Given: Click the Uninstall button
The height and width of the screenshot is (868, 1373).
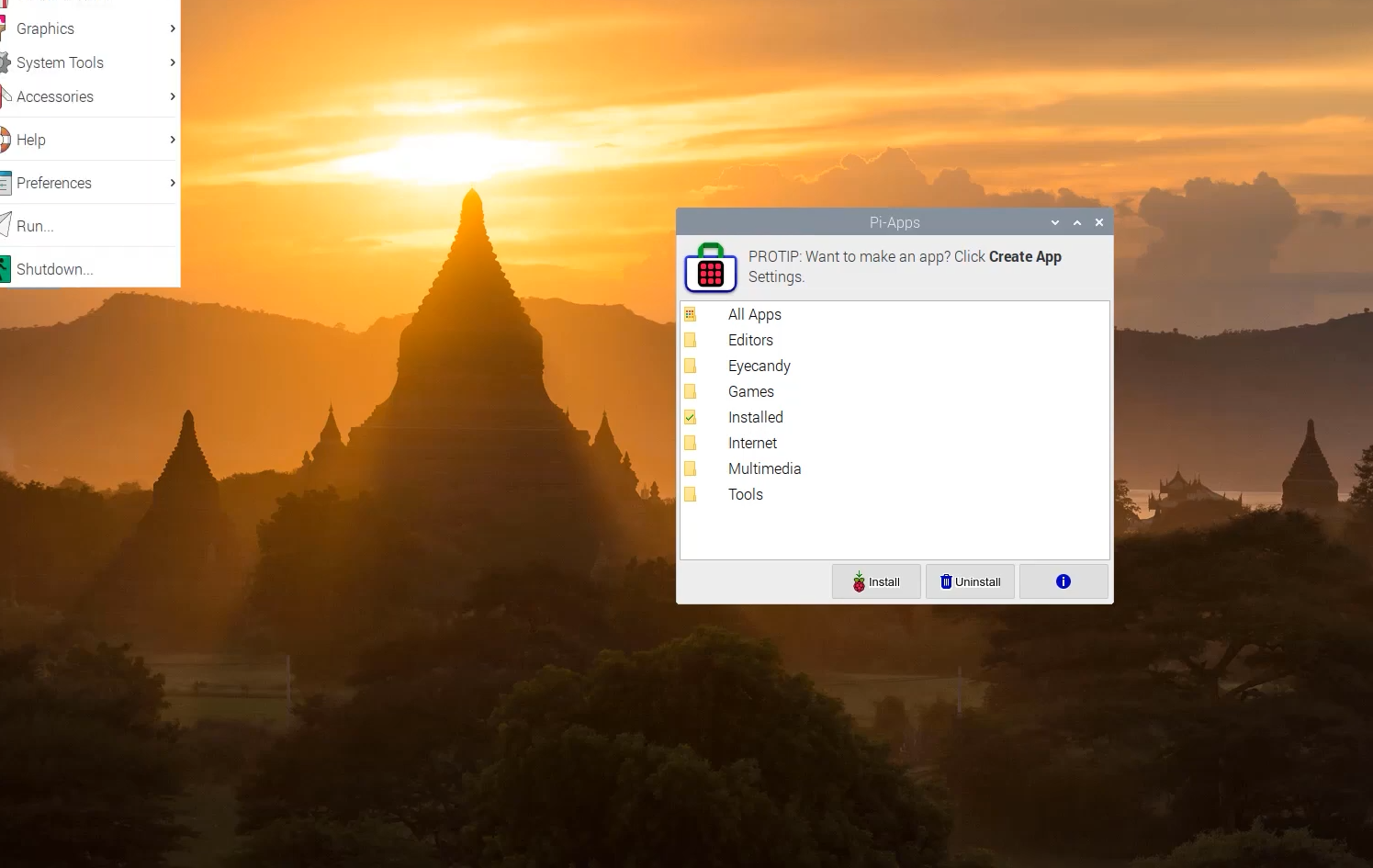Looking at the screenshot, I should point(970,581).
